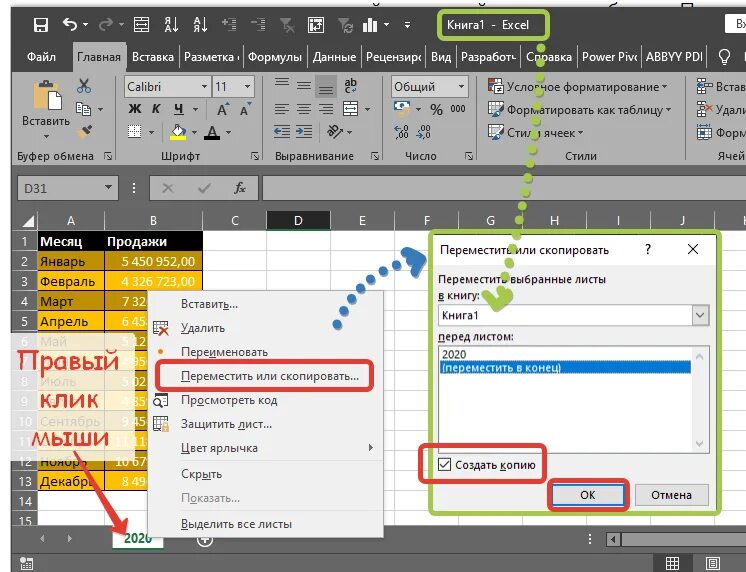Click the increase indent icon
The image size is (746, 572).
[304, 131]
